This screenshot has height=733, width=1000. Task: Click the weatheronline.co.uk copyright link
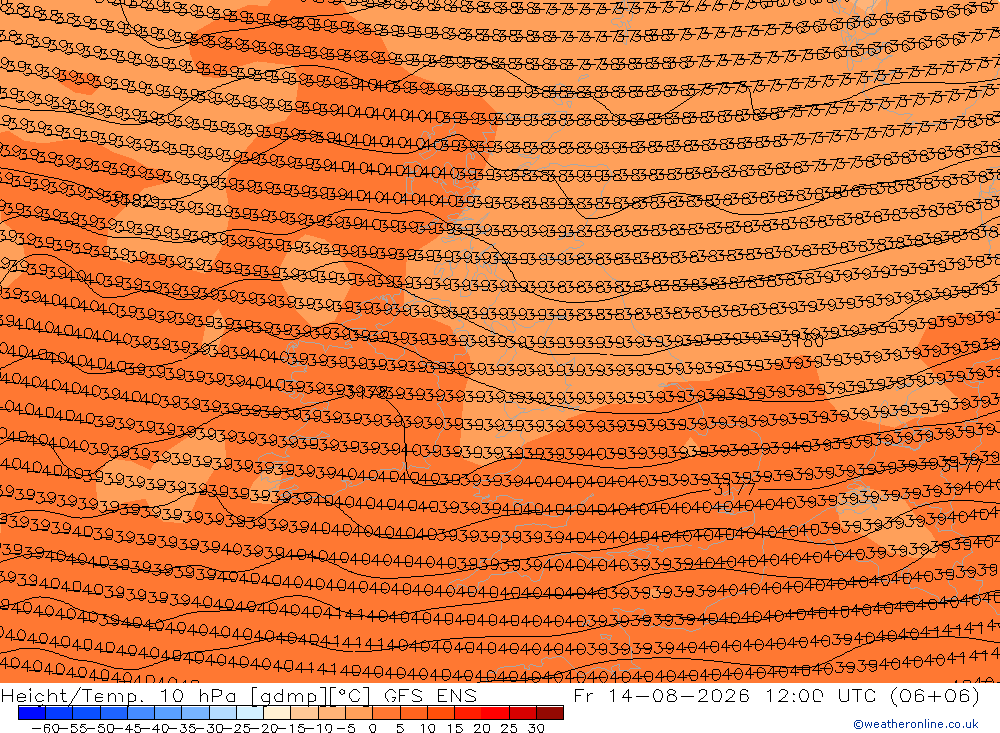pos(915,724)
